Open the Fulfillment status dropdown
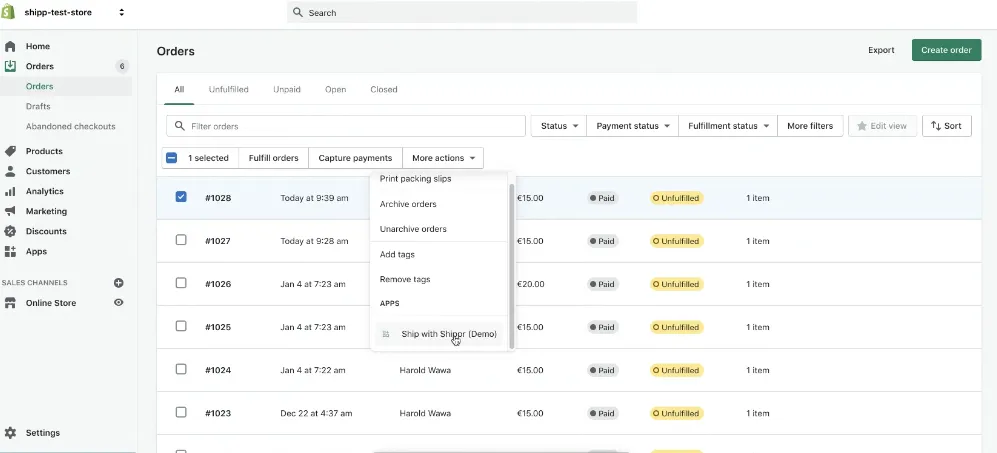997x453 pixels. [728, 126]
